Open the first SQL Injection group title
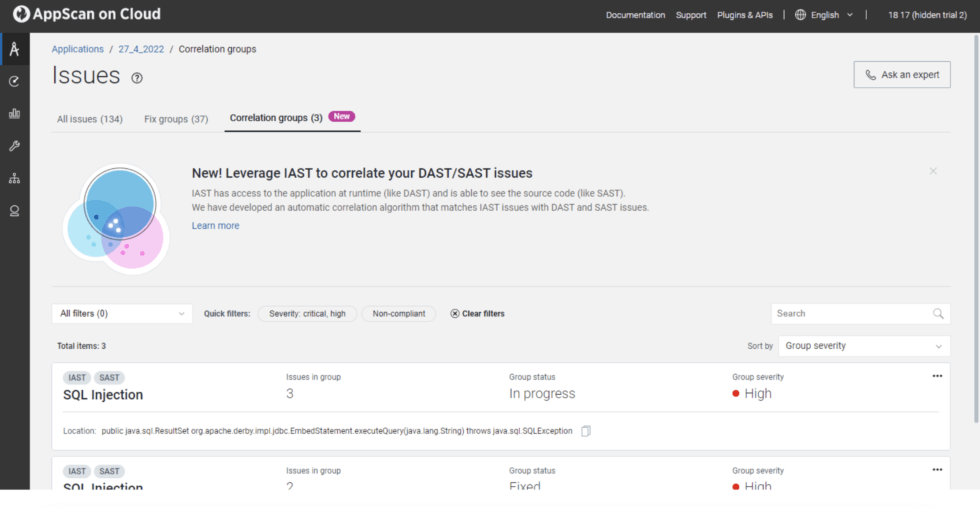 [x=103, y=395]
